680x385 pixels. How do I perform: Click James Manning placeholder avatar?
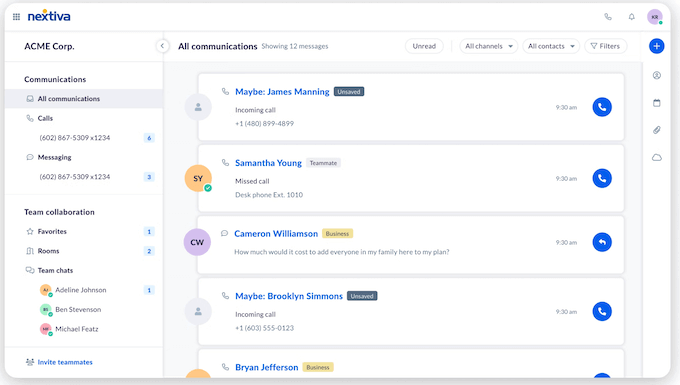[198, 107]
